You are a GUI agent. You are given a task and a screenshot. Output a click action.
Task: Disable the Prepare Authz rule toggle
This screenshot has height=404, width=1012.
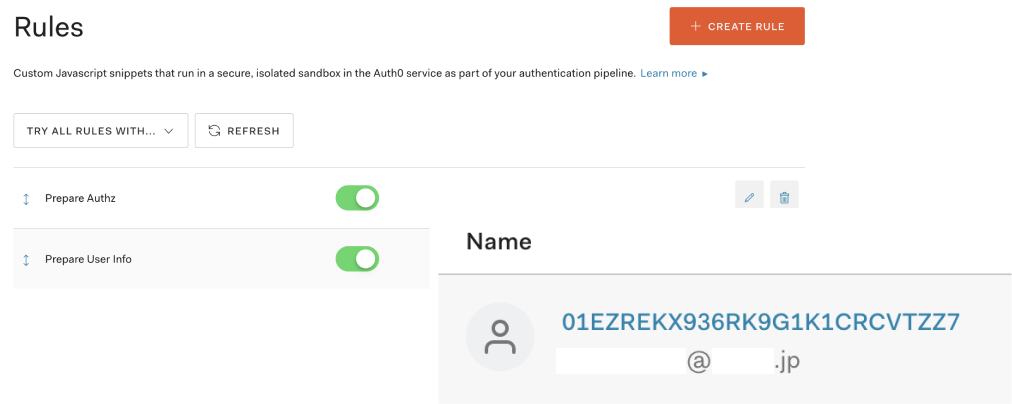coord(357,198)
